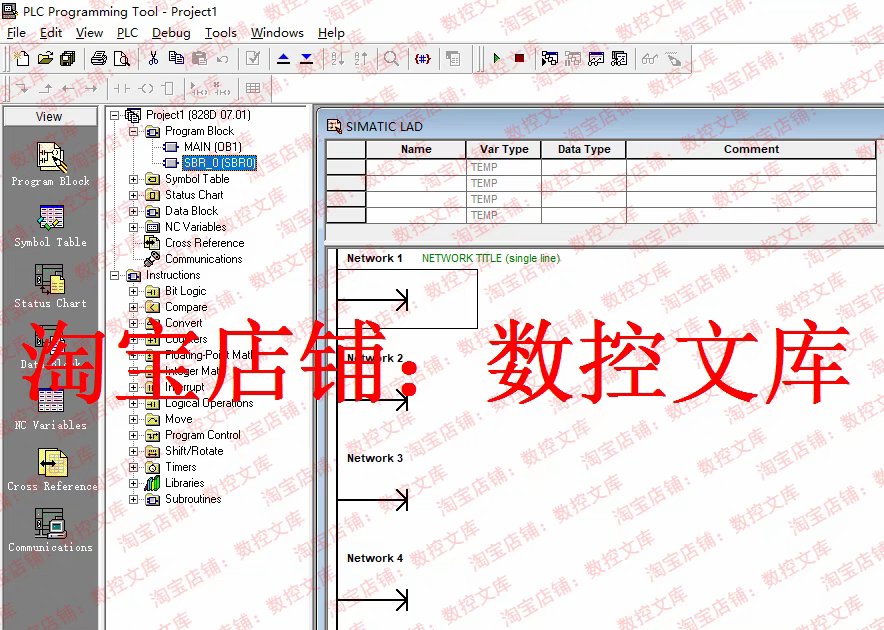884x630 pixels.
Task: Insert coil from LAD toolbar
Action: 146,89
